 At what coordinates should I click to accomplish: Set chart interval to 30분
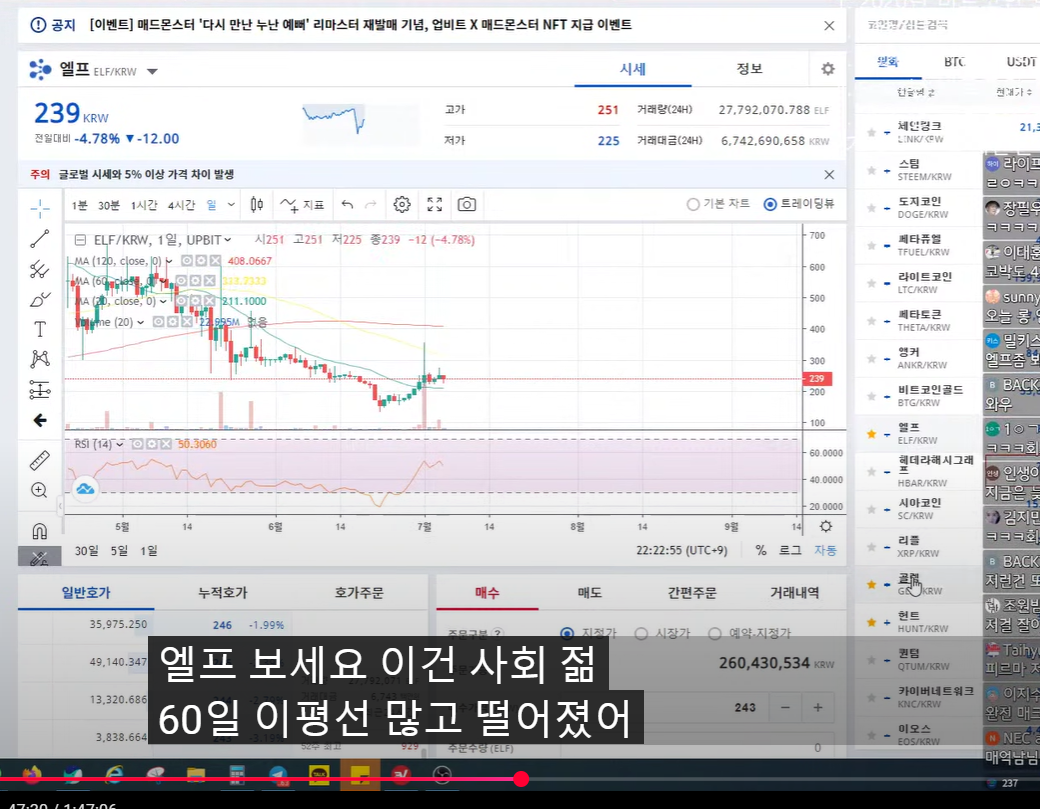click(x=109, y=205)
